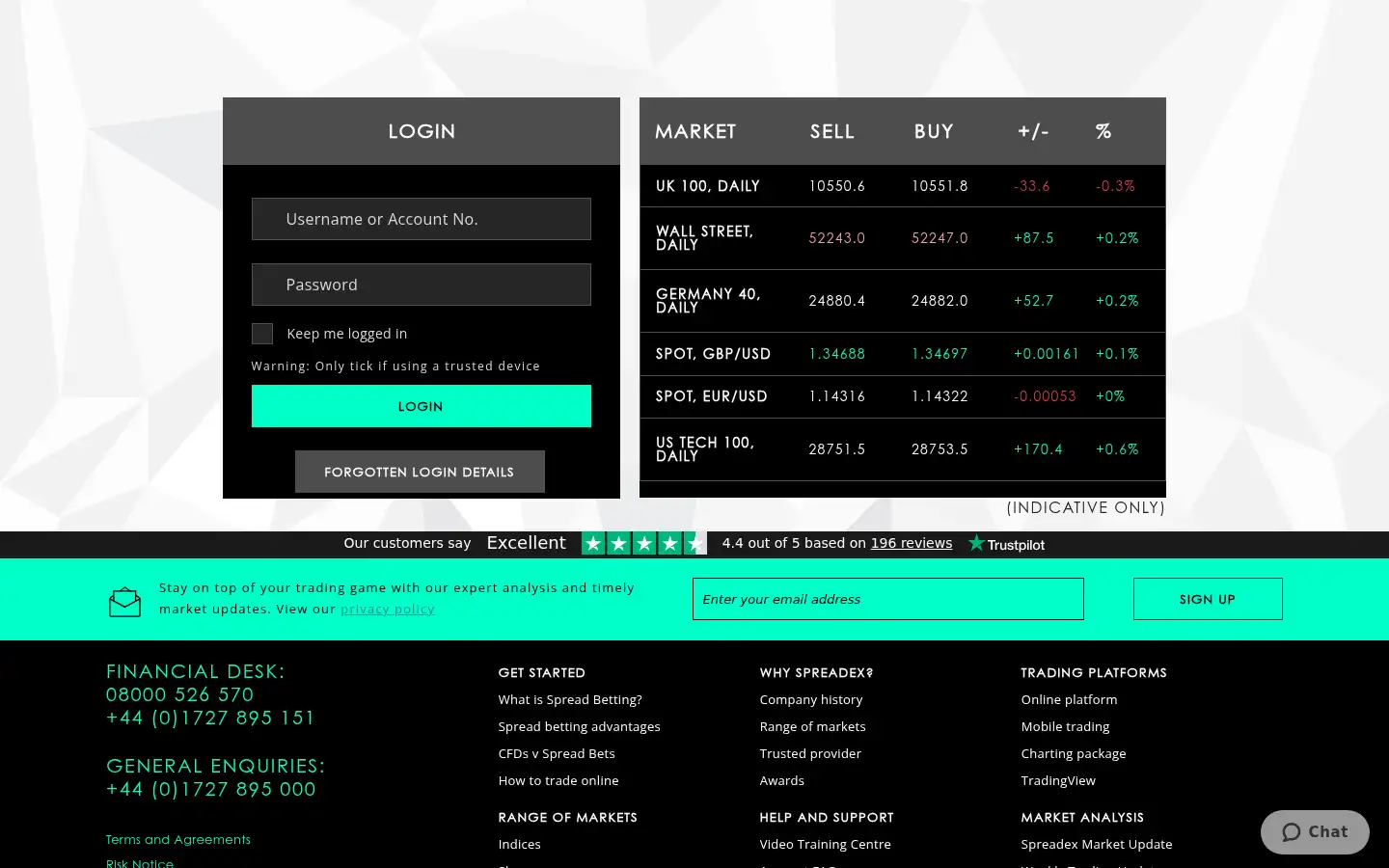Click the green LOGIN button
Screen dimensions: 1389x868
(422, 406)
